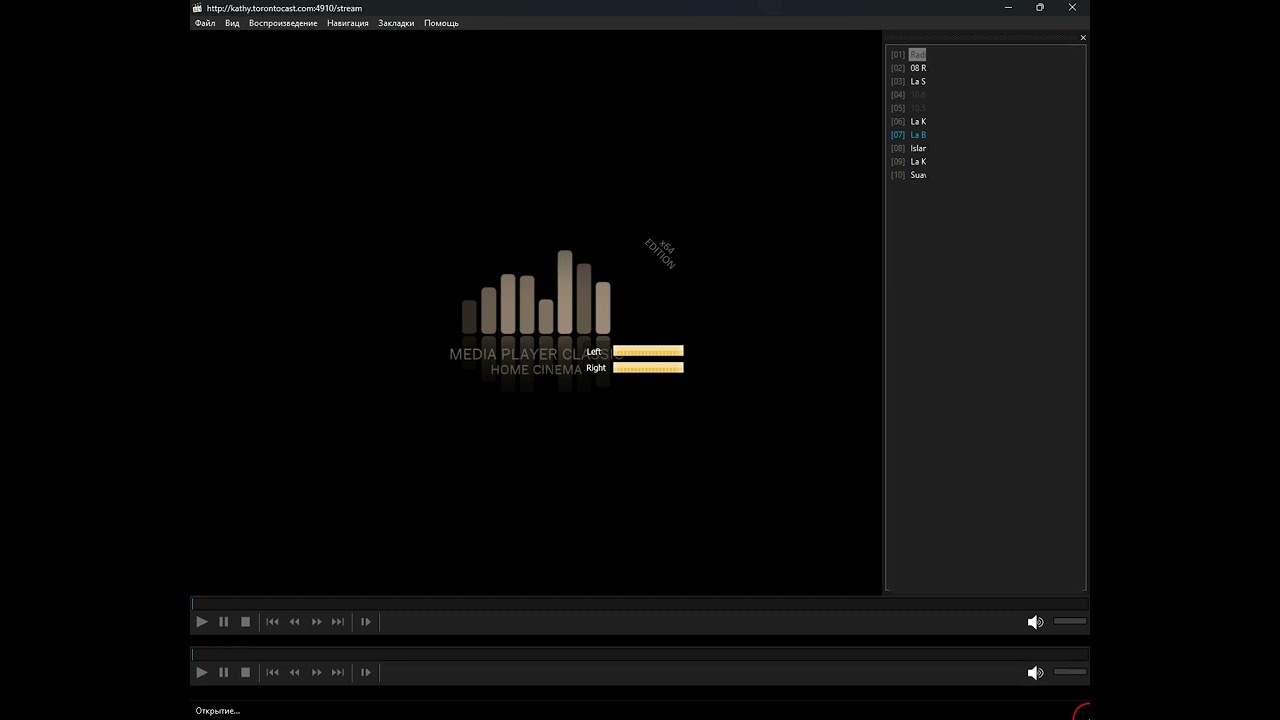
Task: Click the Right channel level meter
Action: point(648,368)
